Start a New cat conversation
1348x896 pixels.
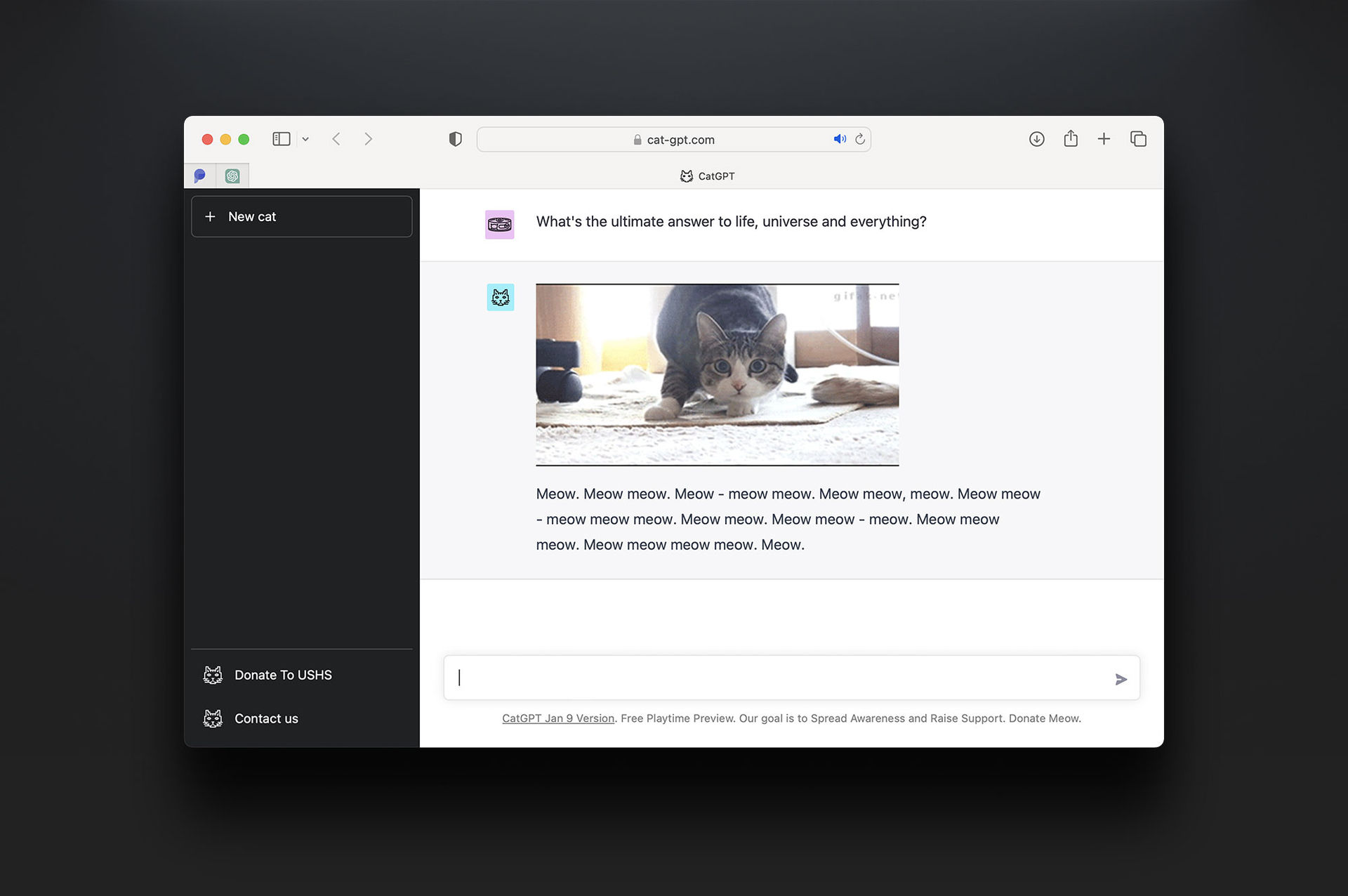[301, 216]
